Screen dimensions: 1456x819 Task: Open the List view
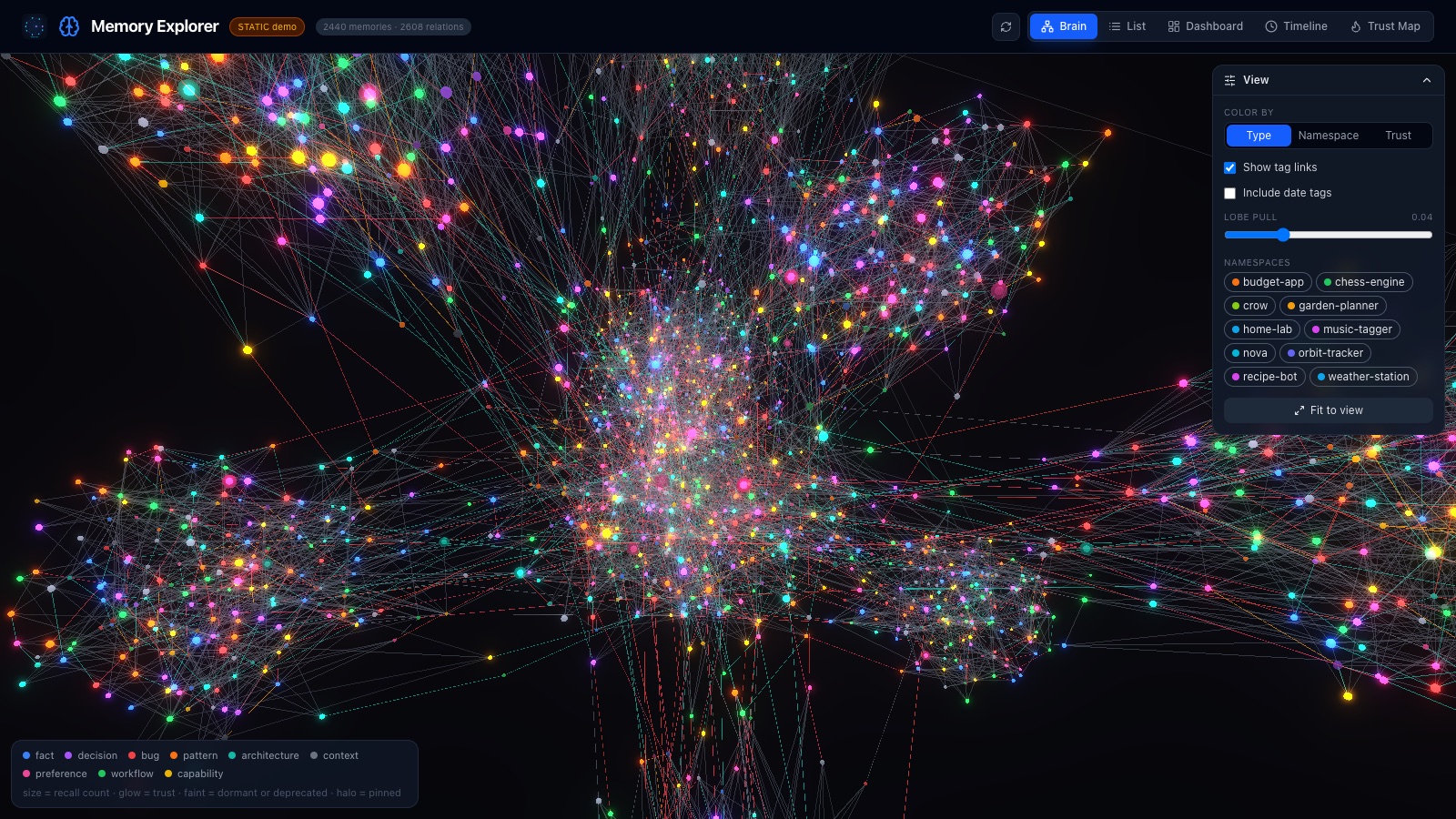tap(1127, 26)
